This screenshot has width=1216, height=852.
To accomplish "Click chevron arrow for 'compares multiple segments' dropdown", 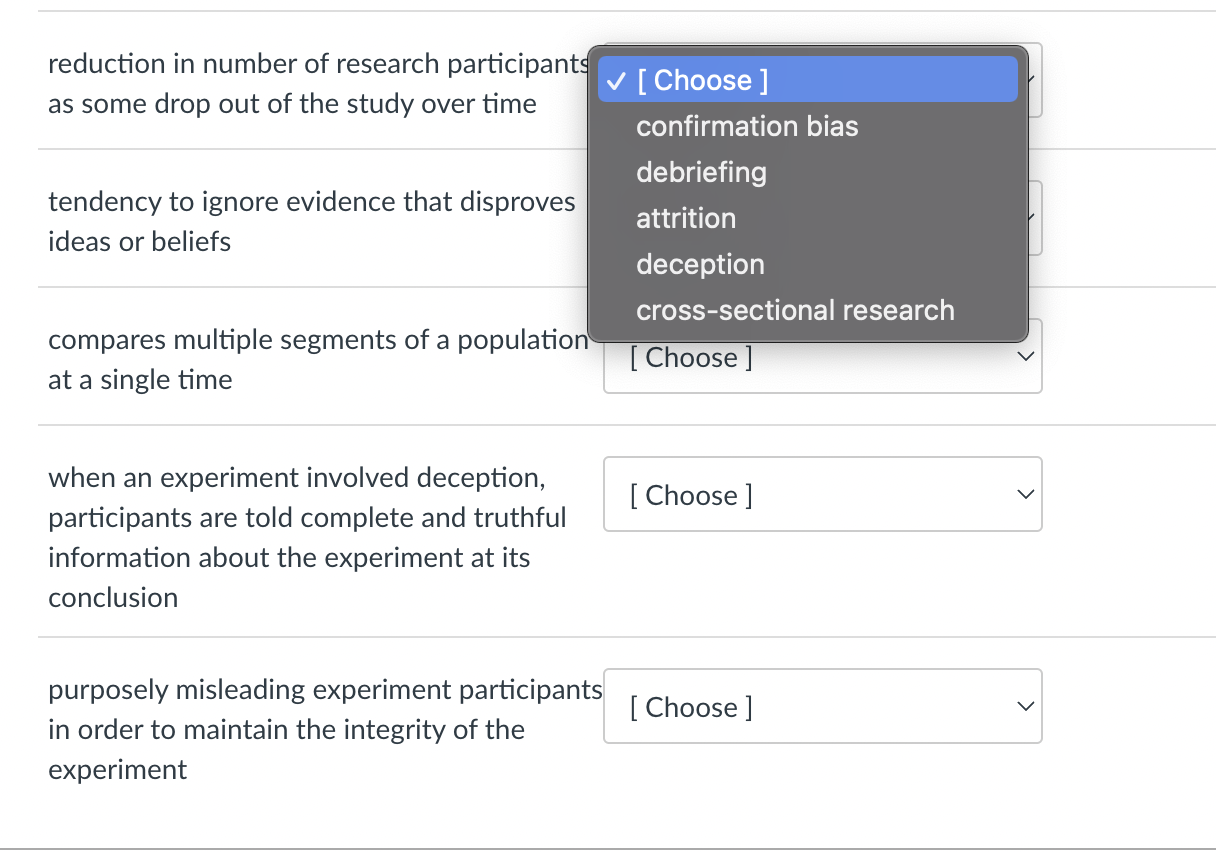I will pos(1022,357).
